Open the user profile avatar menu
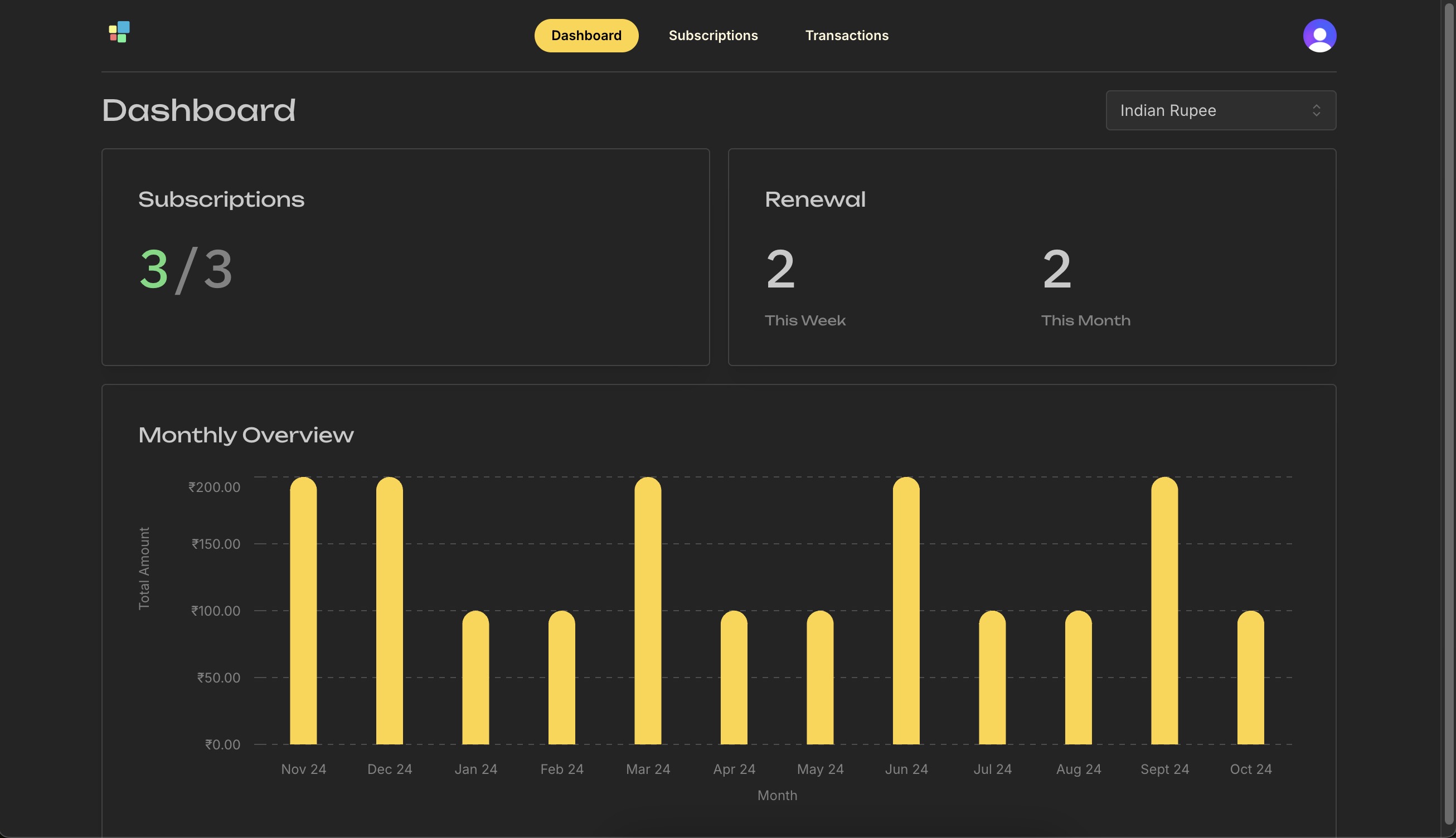This screenshot has width=1456, height=838. (1319, 36)
